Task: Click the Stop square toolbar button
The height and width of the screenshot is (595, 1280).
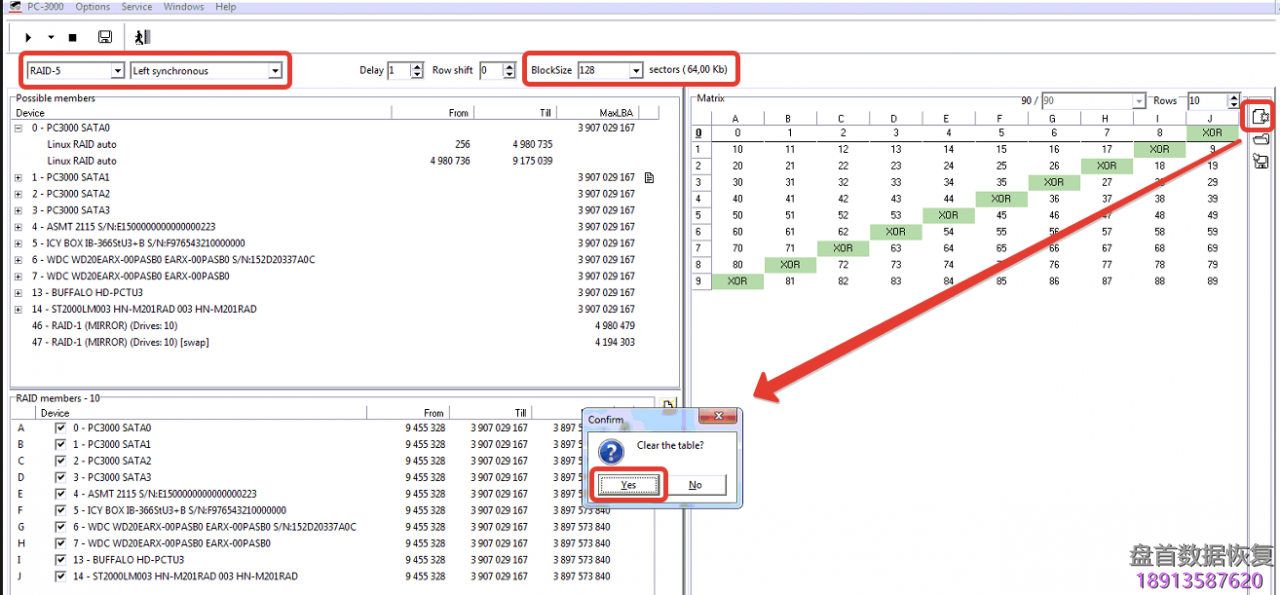Action: point(72,37)
